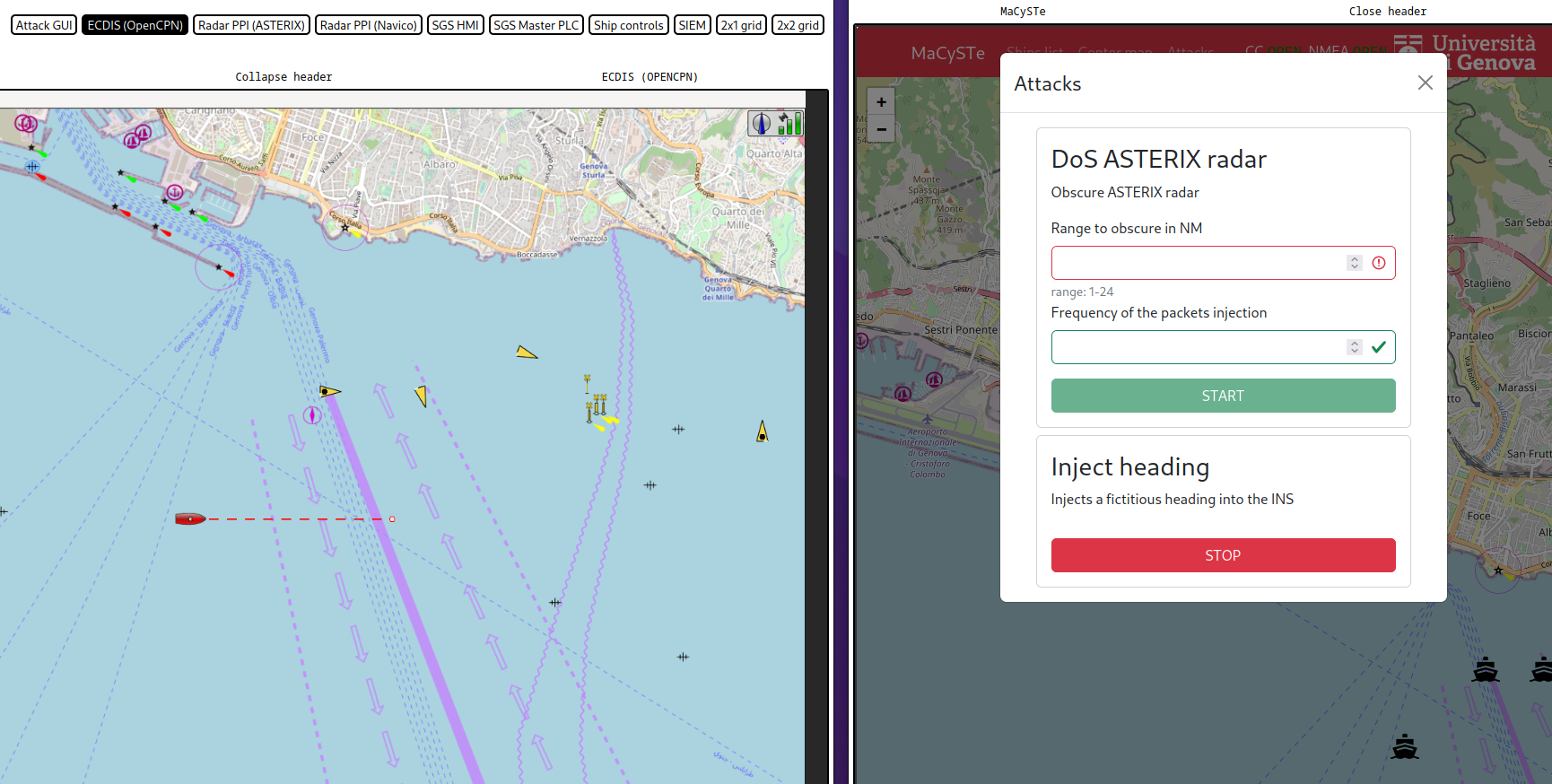Click the frequency field stepper arrows
1552x784 pixels.
(x=1354, y=347)
